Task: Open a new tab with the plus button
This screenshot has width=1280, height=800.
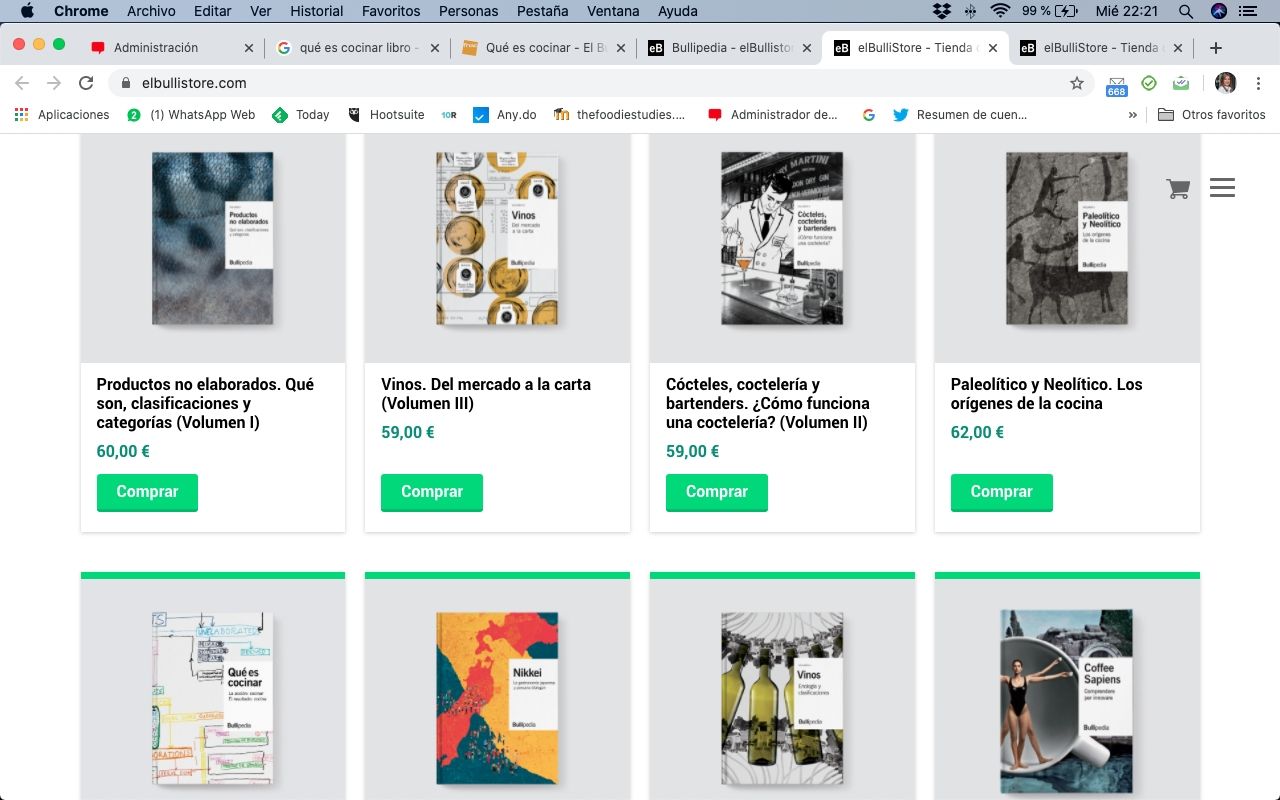Action: pos(1215,48)
